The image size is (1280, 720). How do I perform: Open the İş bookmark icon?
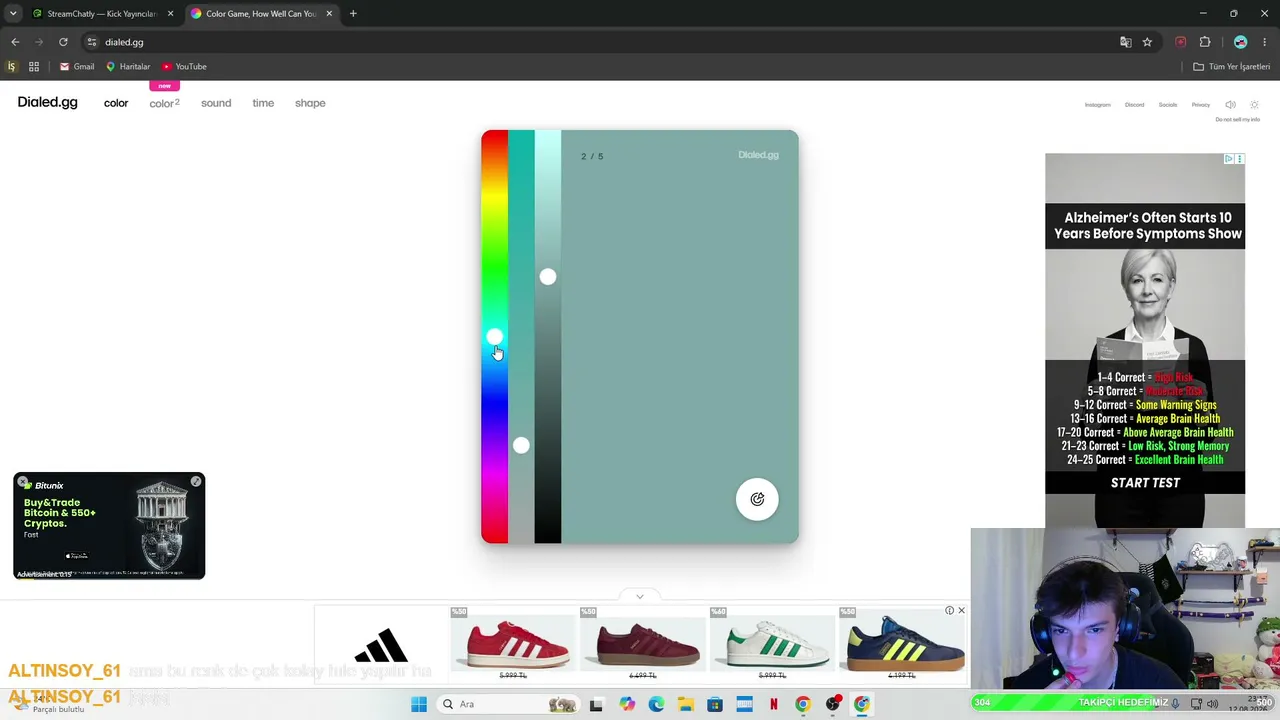point(12,67)
